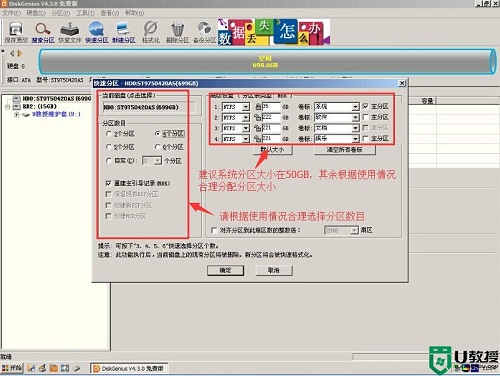Image resolution: width=500 pixels, height=376 pixels.
Task: Click the 取消 cancel button
Action: point(274,270)
